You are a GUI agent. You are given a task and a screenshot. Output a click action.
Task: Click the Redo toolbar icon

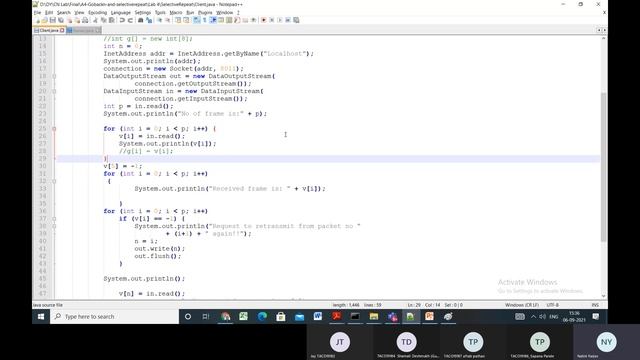pyautogui.click(x=131, y=20)
